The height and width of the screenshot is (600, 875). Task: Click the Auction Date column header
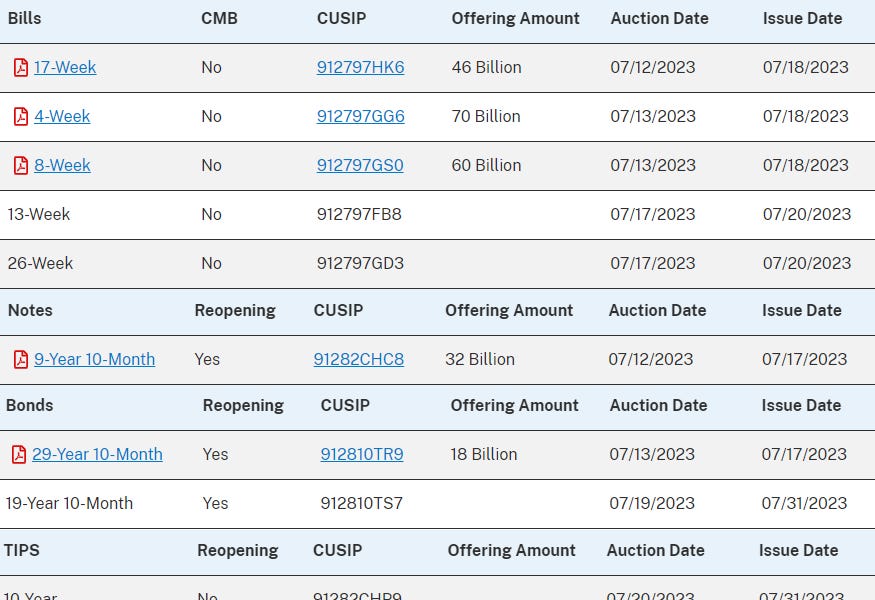pos(659,18)
